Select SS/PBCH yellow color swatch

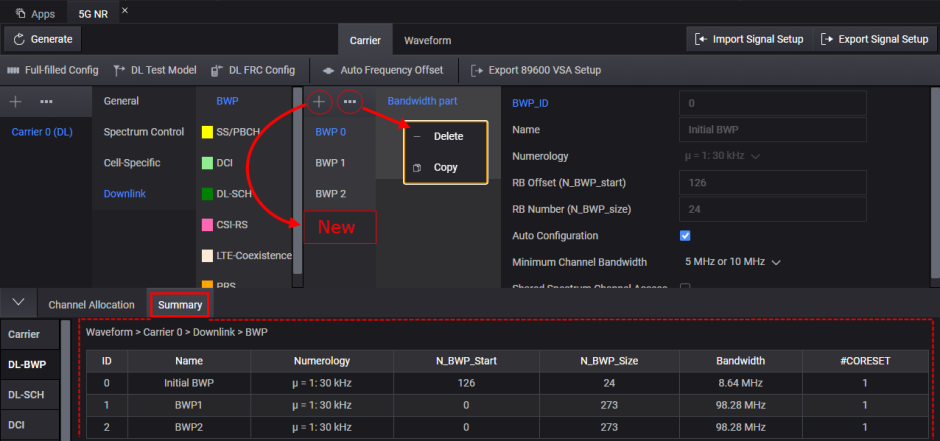[207, 132]
